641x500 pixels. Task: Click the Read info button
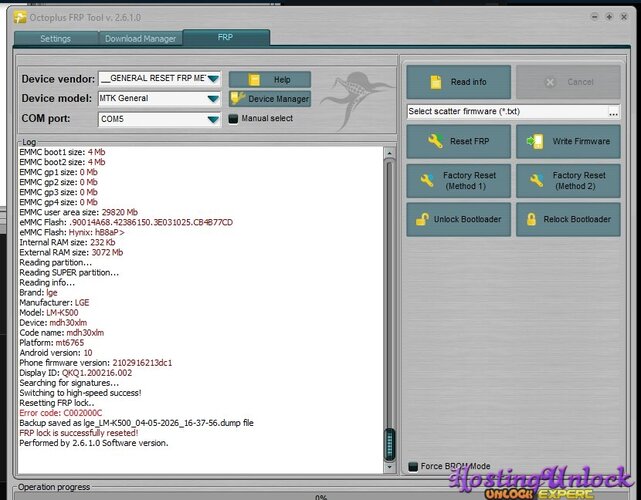click(458, 82)
